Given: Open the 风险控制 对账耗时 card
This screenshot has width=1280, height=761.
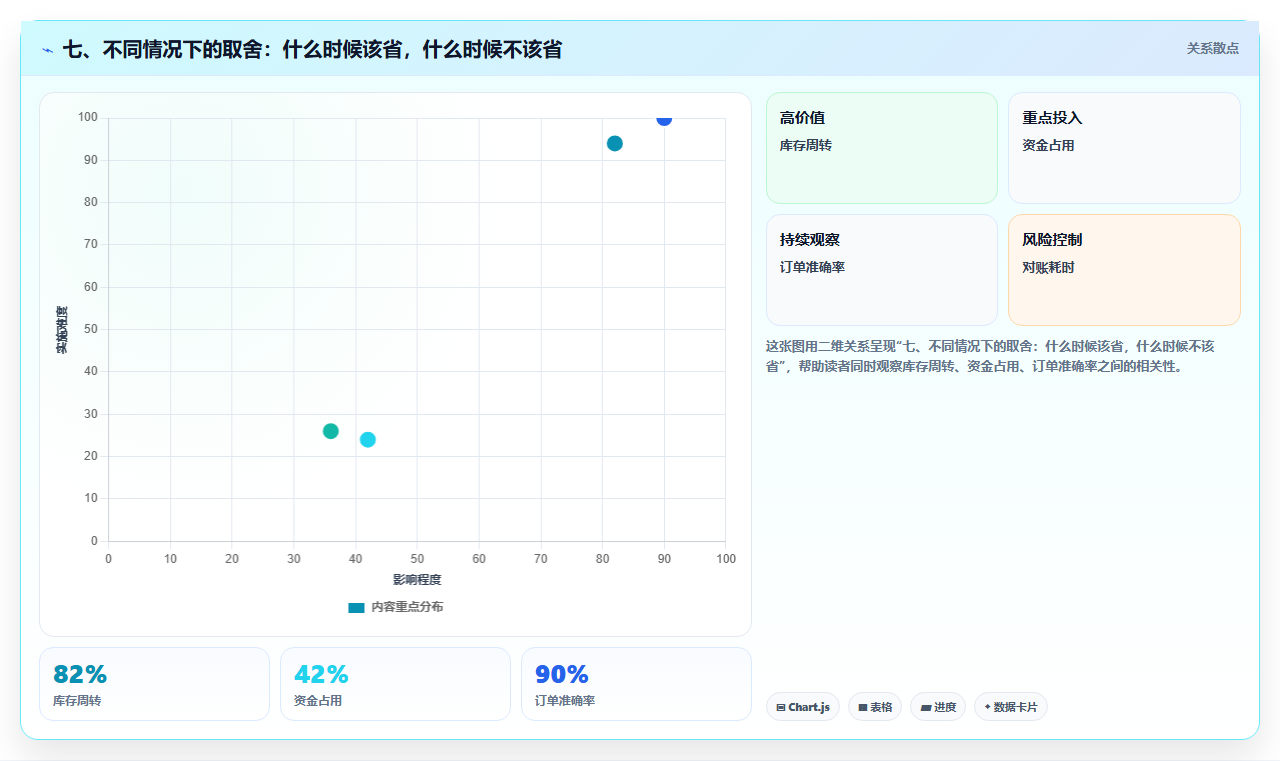Looking at the screenshot, I should (1124, 270).
